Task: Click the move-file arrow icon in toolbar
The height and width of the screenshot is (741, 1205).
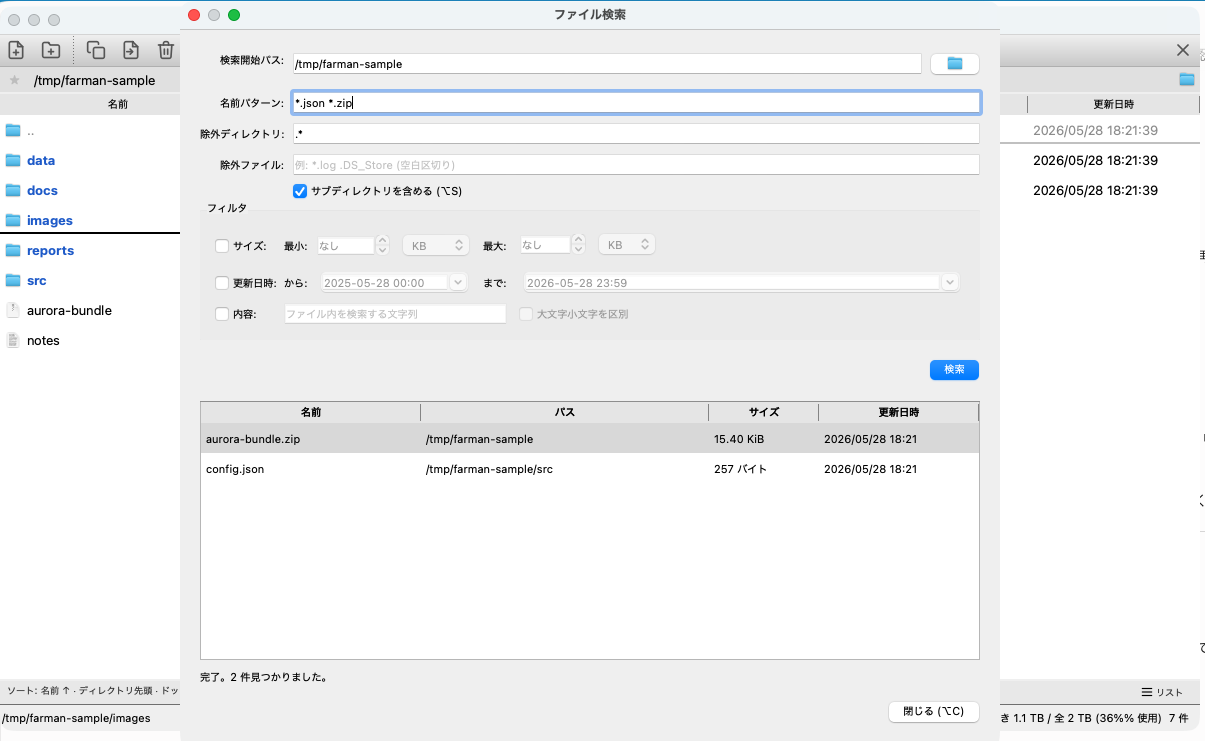Action: point(131,50)
